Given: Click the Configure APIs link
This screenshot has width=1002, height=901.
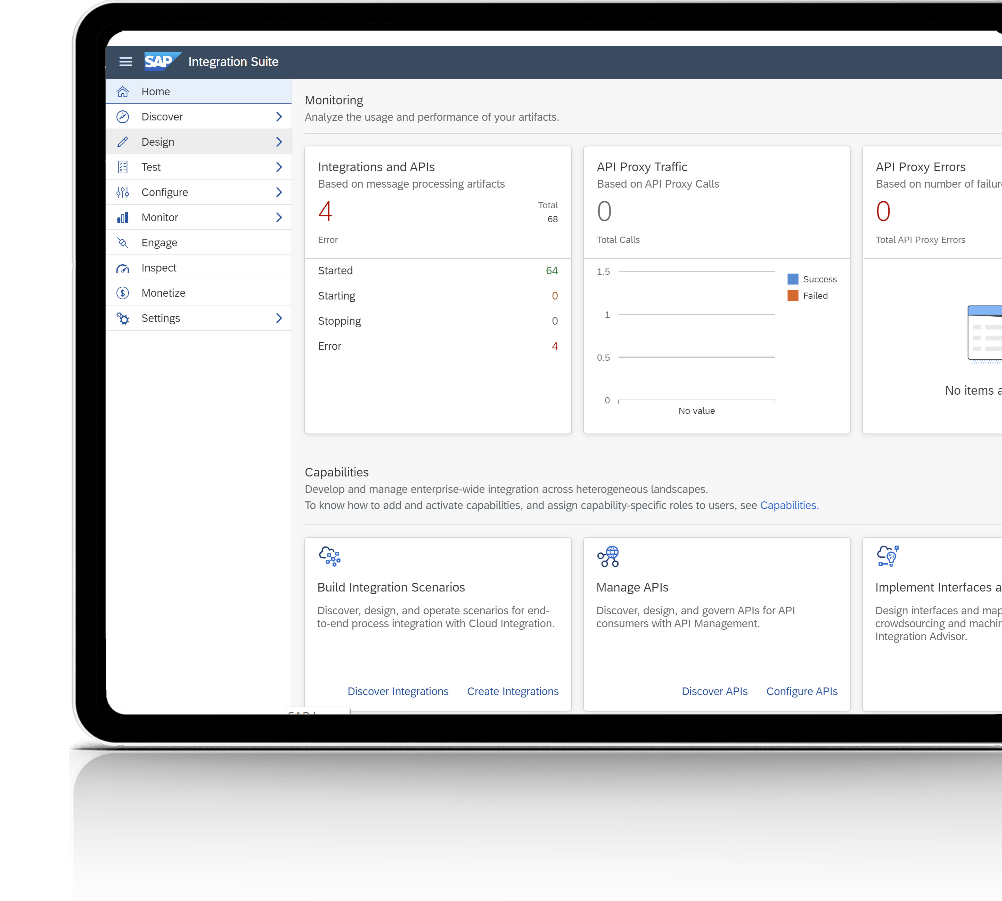Looking at the screenshot, I should pos(801,691).
